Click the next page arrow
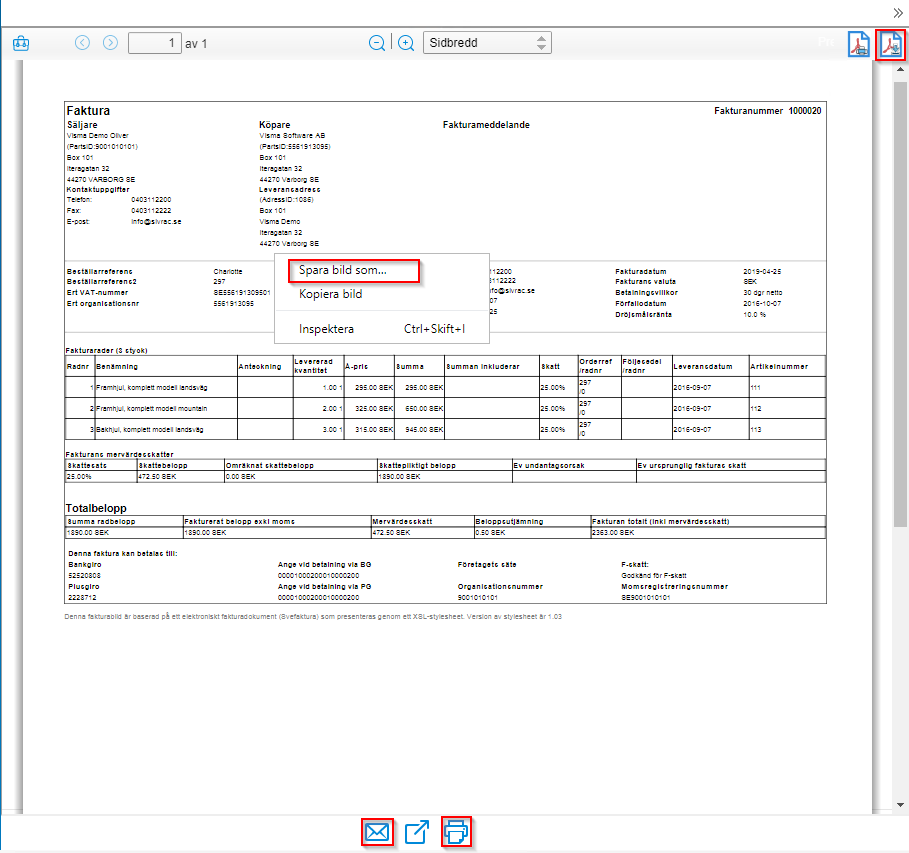 point(110,43)
